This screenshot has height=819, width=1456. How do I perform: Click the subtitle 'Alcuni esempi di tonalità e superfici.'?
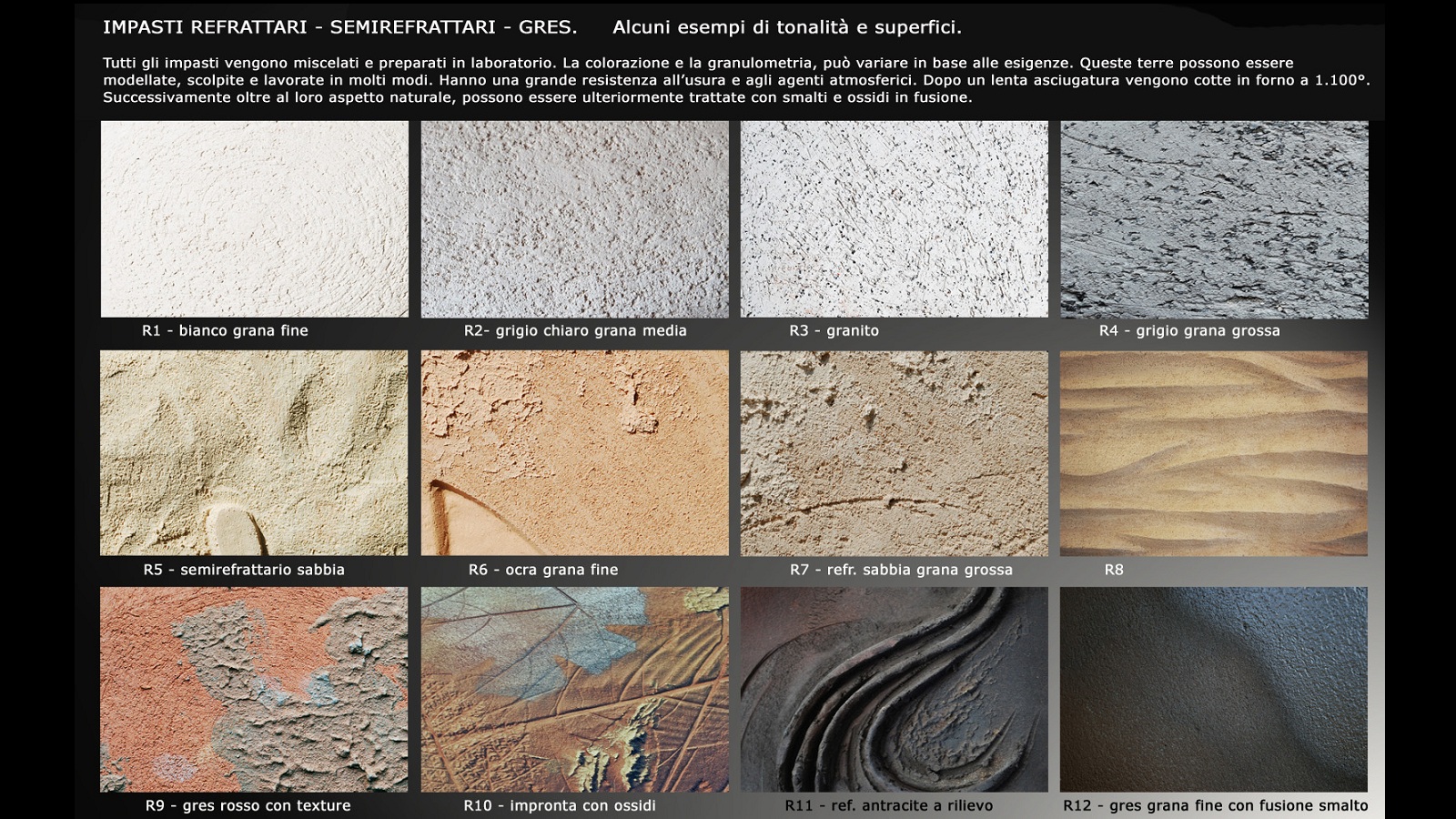pyautogui.click(x=787, y=27)
